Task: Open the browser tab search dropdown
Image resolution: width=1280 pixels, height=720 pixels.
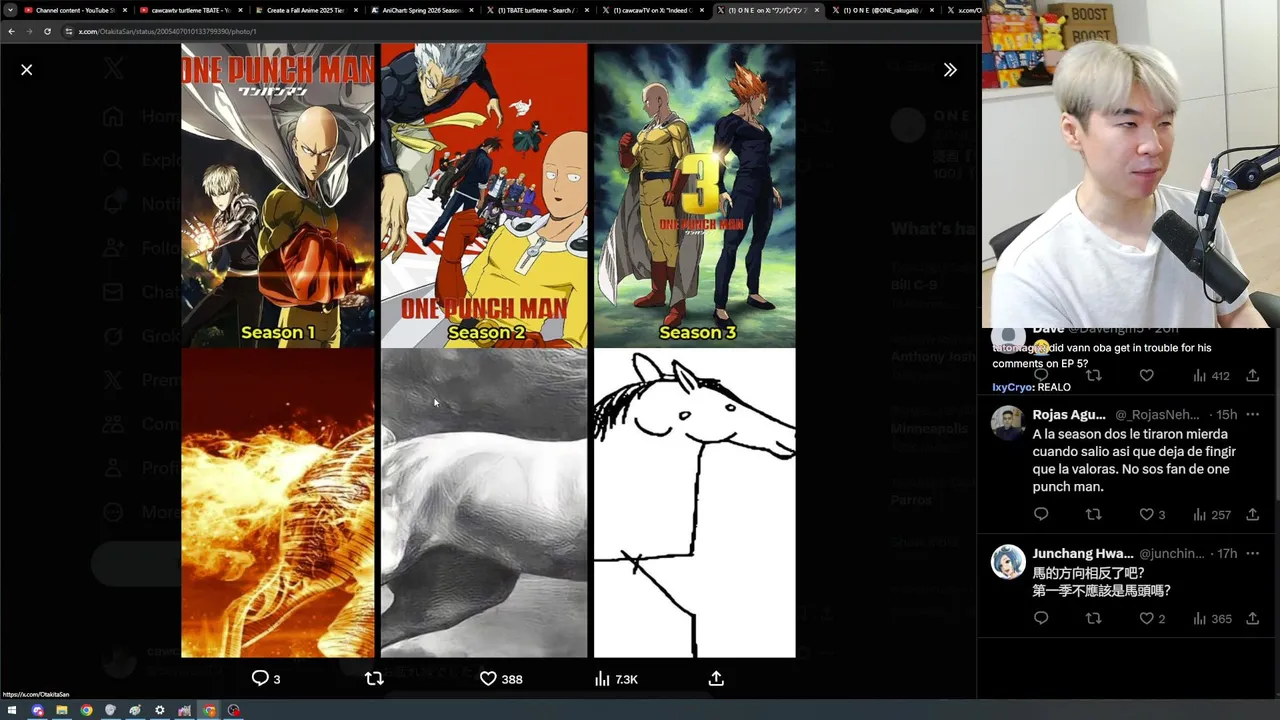Action: tap(10, 10)
